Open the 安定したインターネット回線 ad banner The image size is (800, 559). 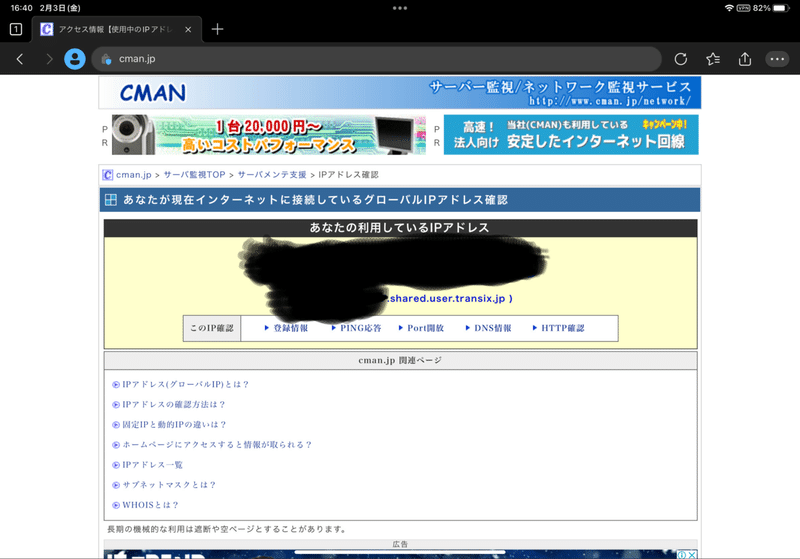[x=571, y=135]
